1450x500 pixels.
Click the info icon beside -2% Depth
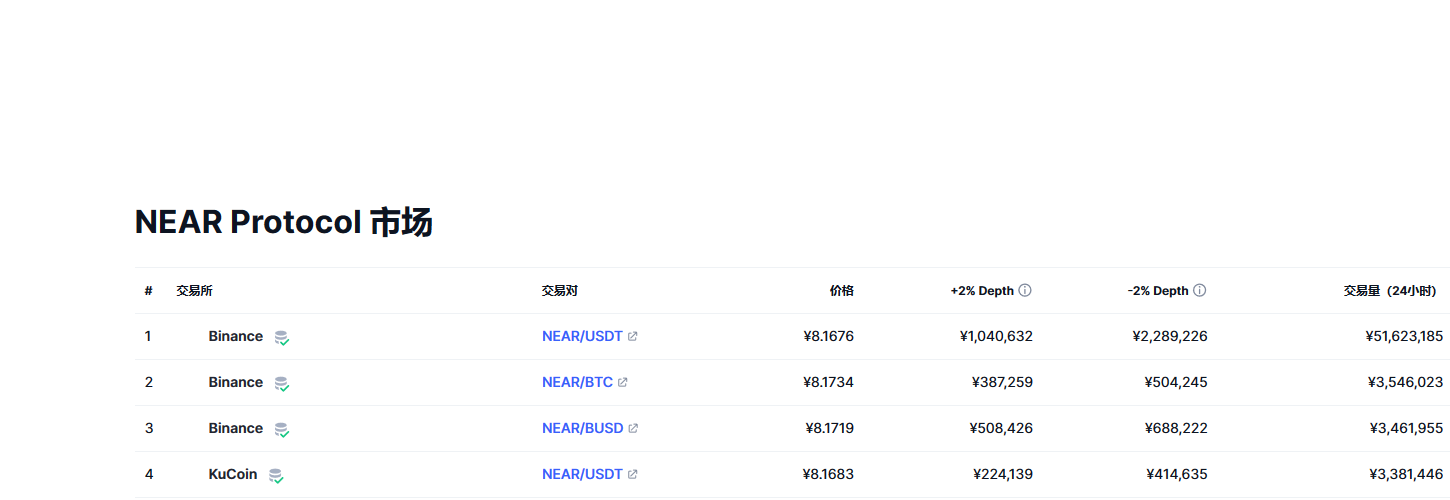(x=1200, y=291)
